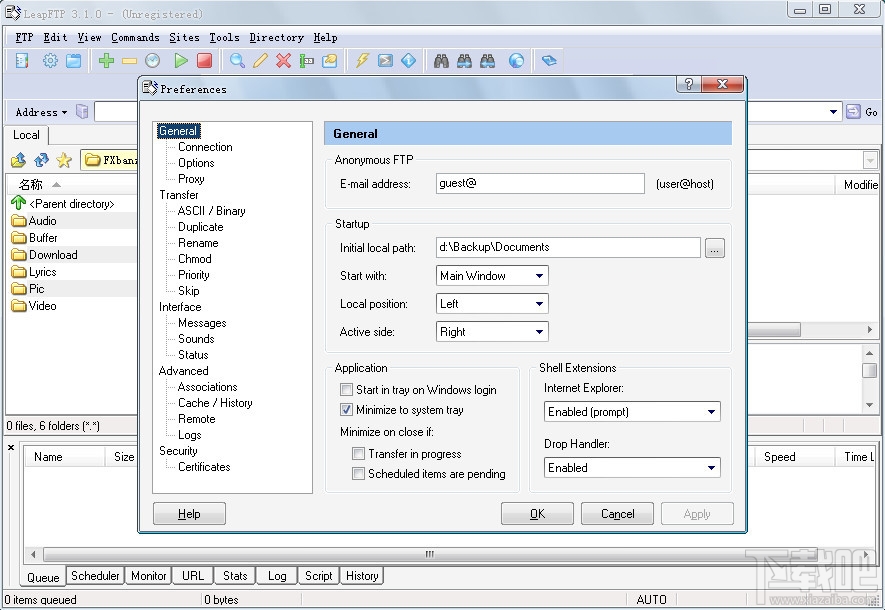
Task: Click the second blue binoculars icon
Action: 465,61
